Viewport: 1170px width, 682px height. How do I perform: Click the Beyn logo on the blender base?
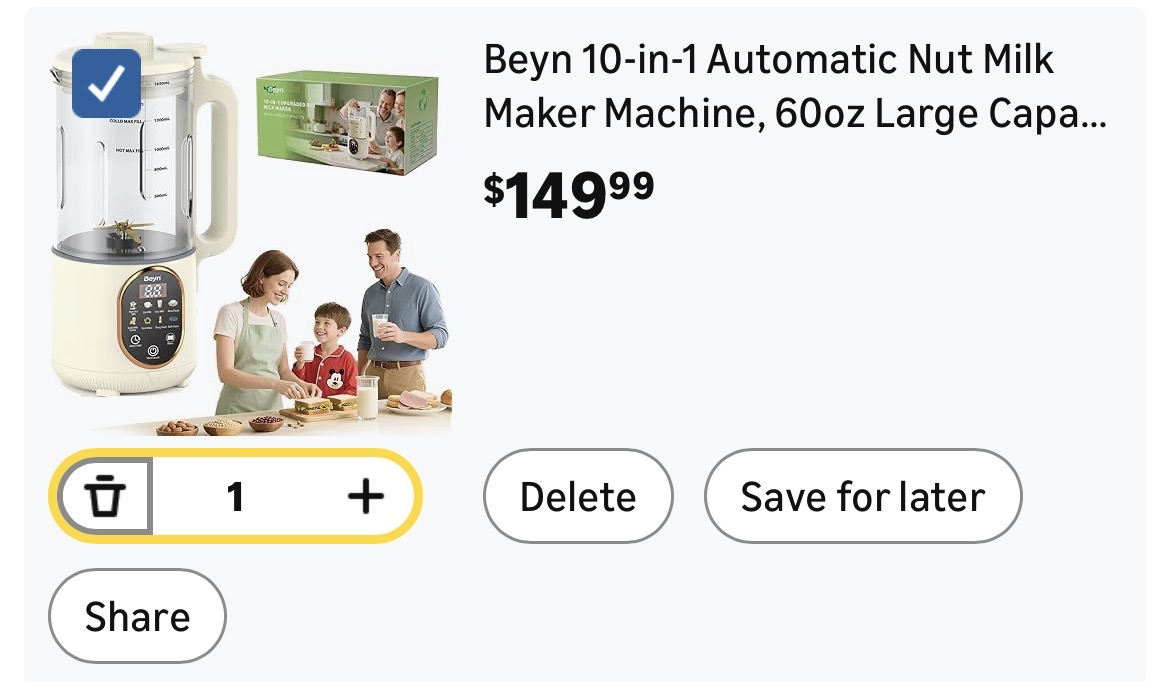coord(152,278)
